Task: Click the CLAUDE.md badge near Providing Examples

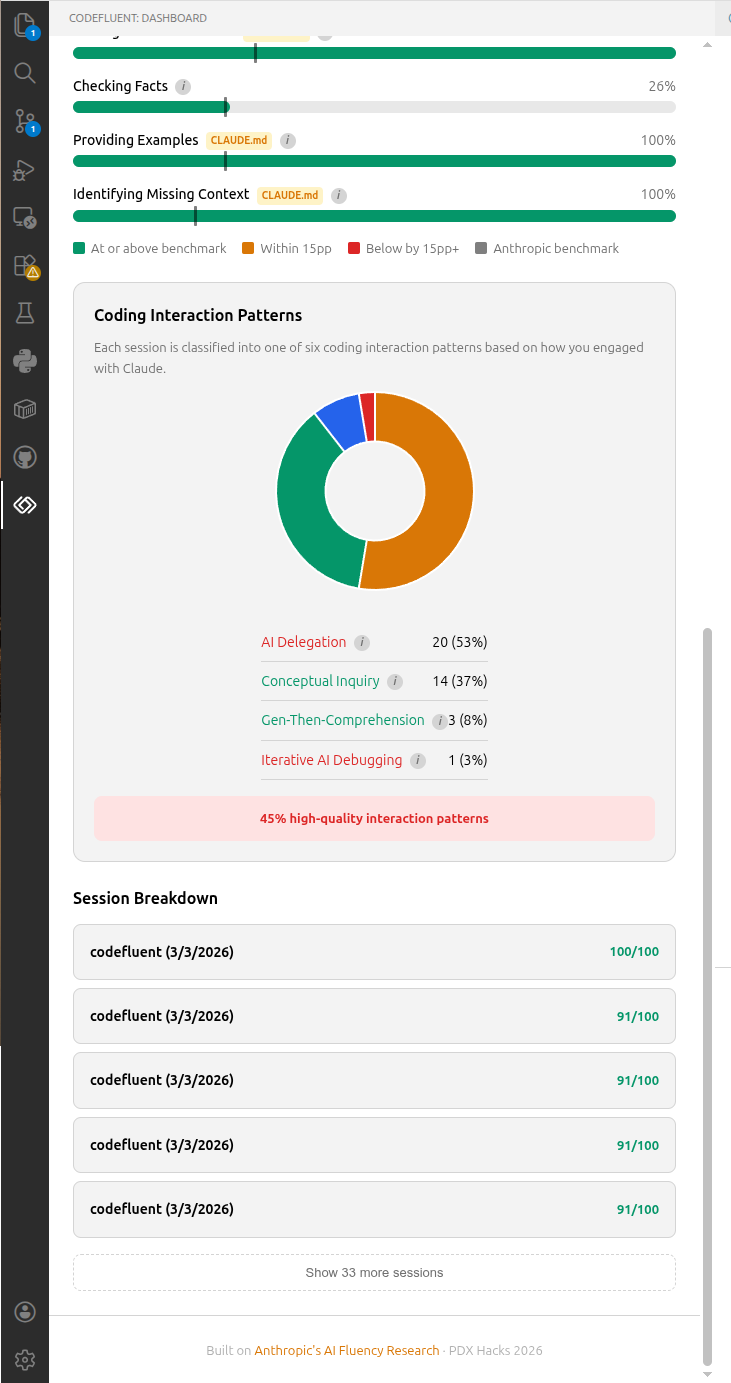Action: [238, 140]
